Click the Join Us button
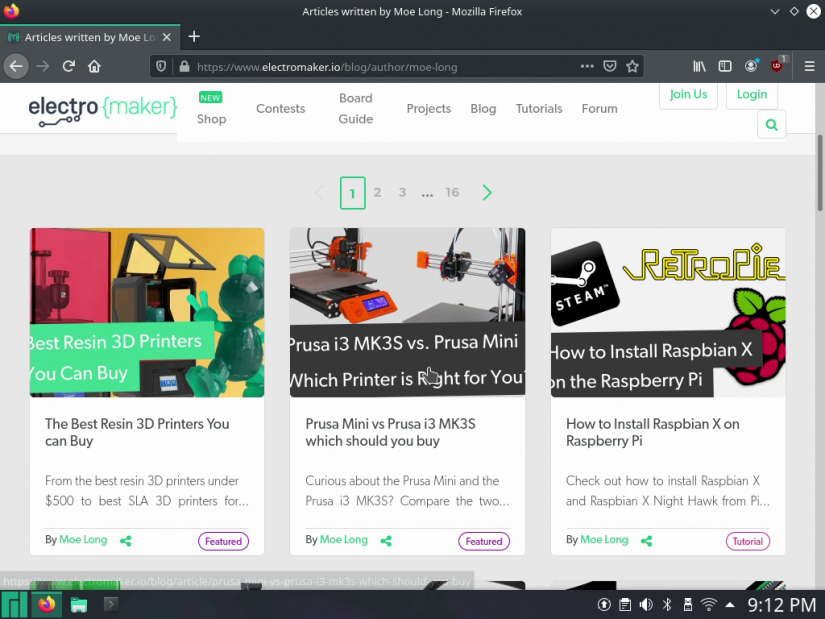The width and height of the screenshot is (825, 619). click(x=688, y=94)
